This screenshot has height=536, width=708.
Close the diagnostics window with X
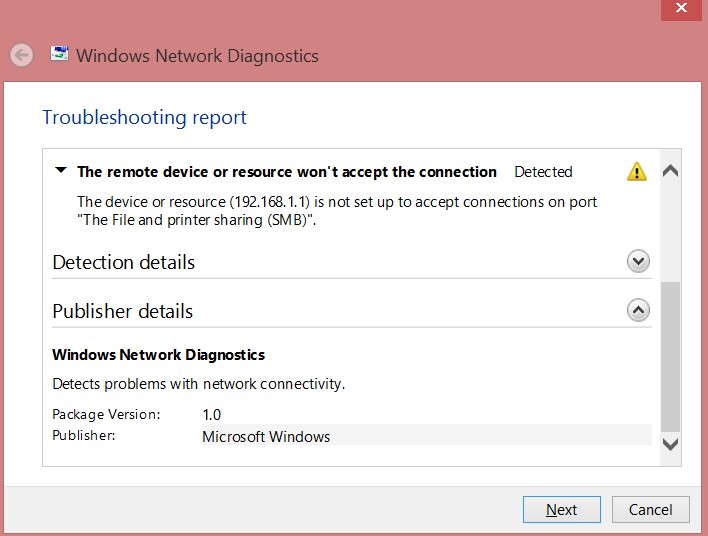[x=681, y=9]
